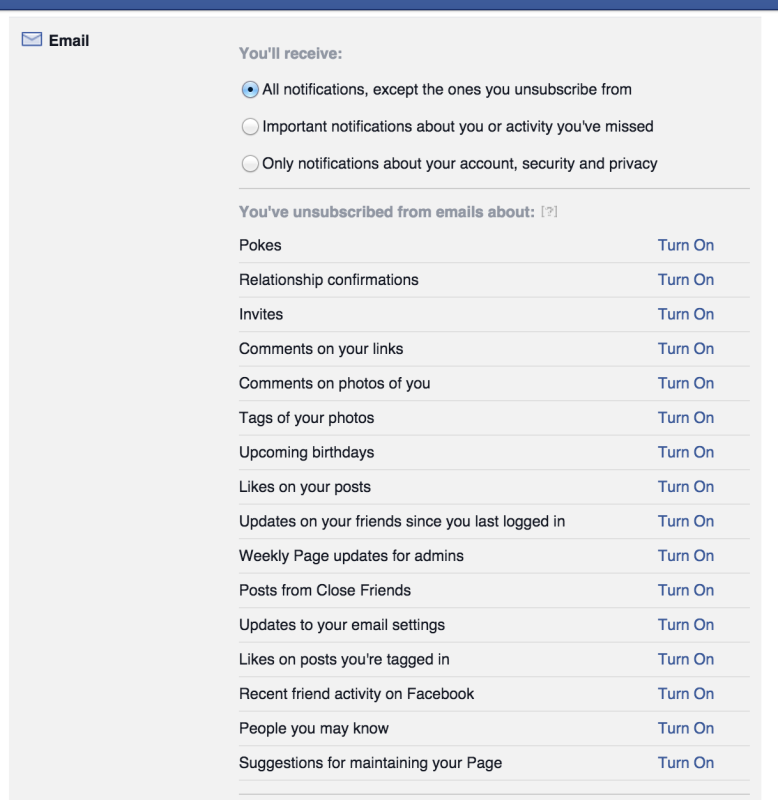Turn On Comments on photos of you
This screenshot has width=778, height=800.
686,384
